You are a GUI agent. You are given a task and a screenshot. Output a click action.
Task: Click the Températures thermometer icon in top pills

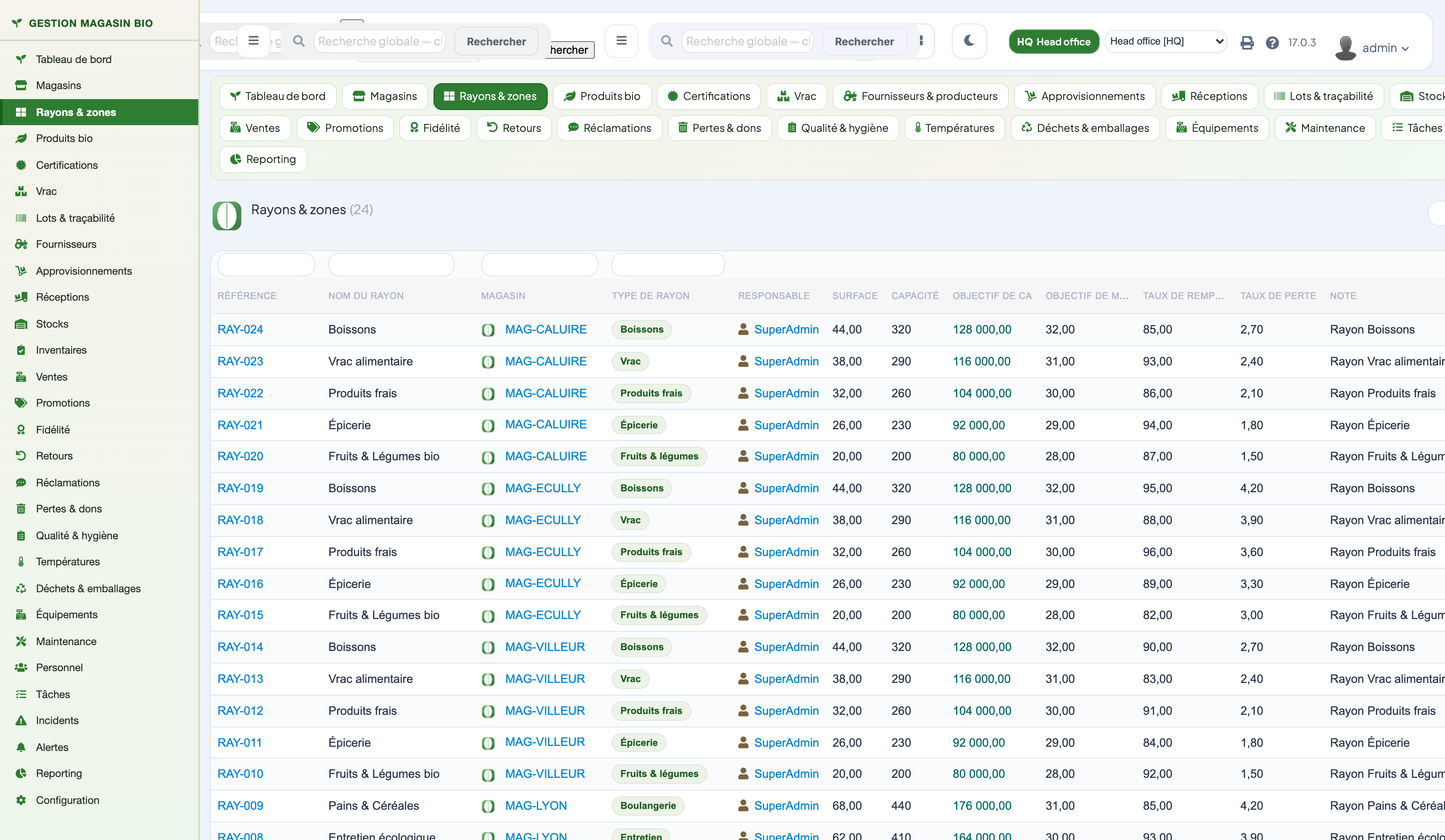point(916,128)
